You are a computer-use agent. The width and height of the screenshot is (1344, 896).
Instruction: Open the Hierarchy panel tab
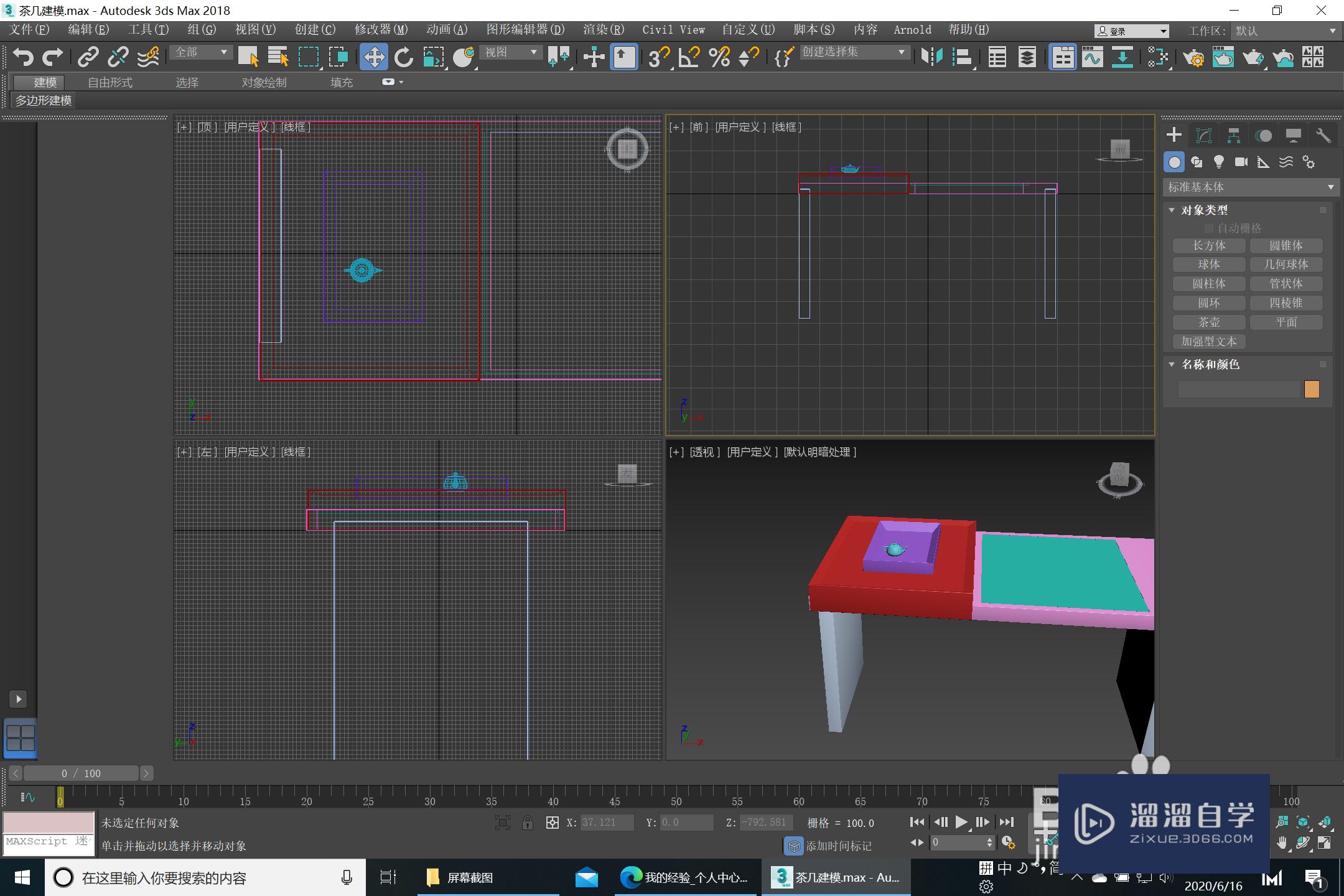point(1234,136)
